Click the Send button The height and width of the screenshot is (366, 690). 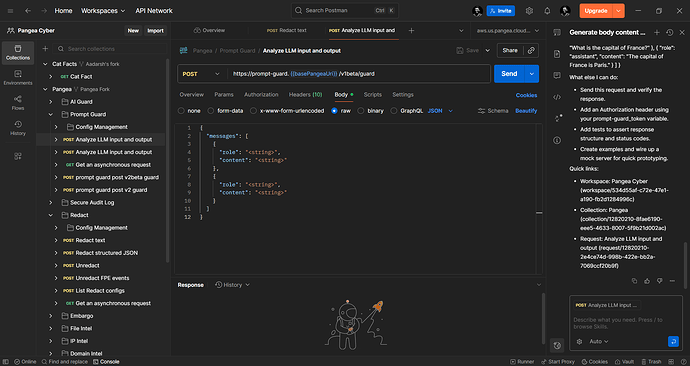509,74
